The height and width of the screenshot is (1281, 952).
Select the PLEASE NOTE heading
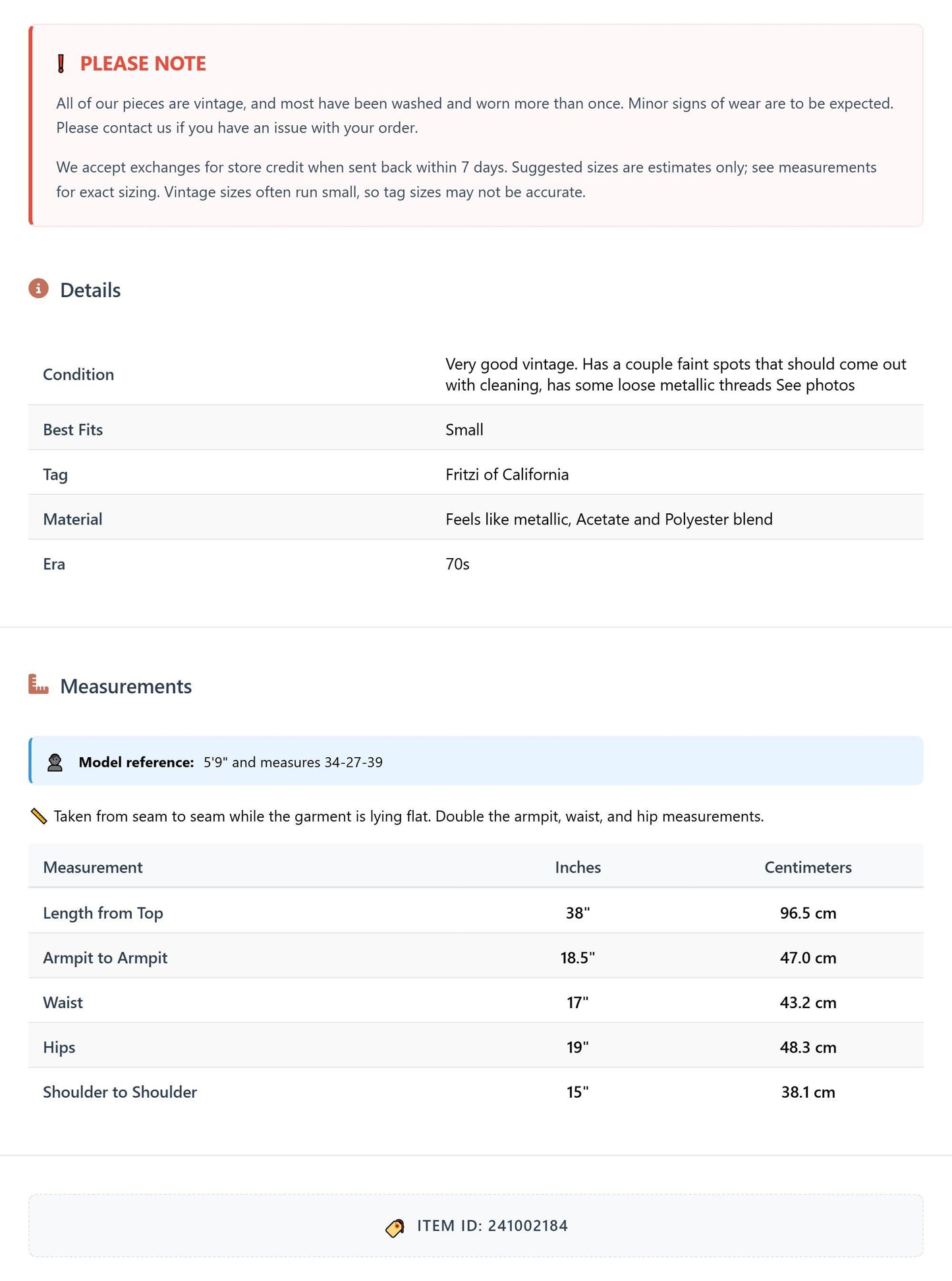click(143, 64)
